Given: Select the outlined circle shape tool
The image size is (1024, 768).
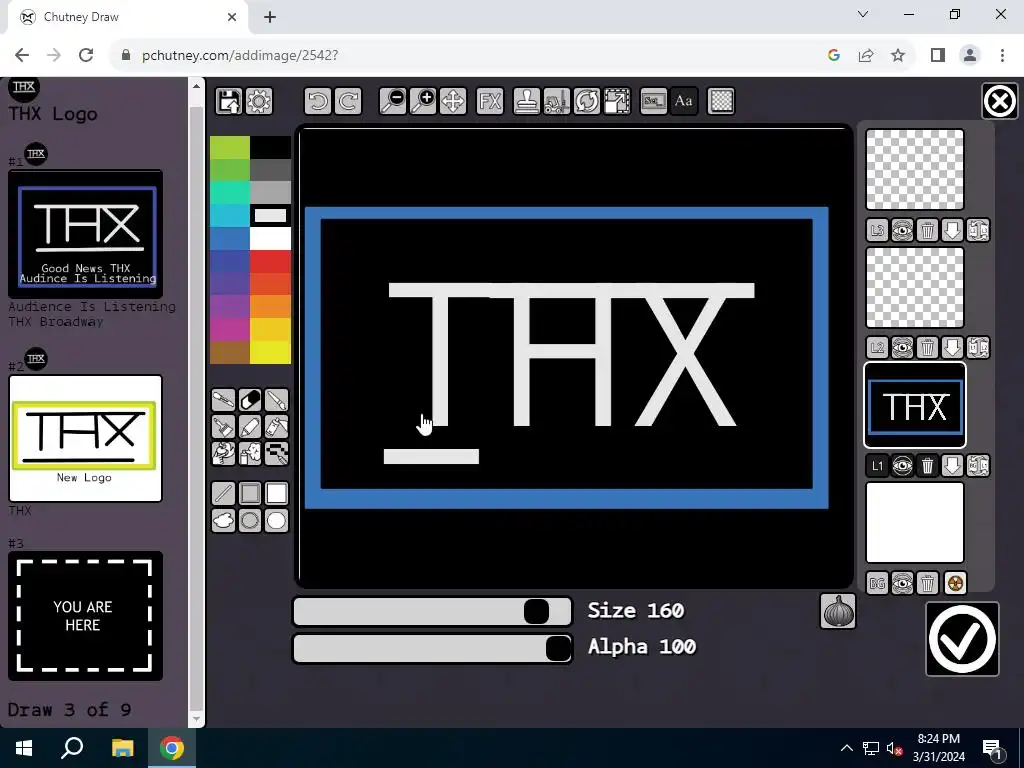Looking at the screenshot, I should 250,520.
